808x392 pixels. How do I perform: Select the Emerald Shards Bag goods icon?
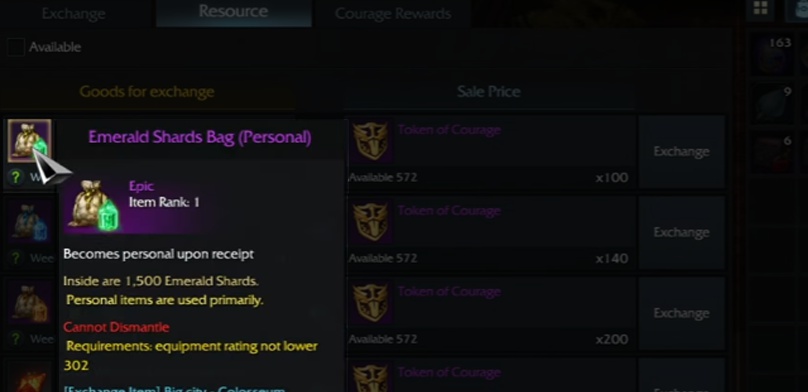29,141
